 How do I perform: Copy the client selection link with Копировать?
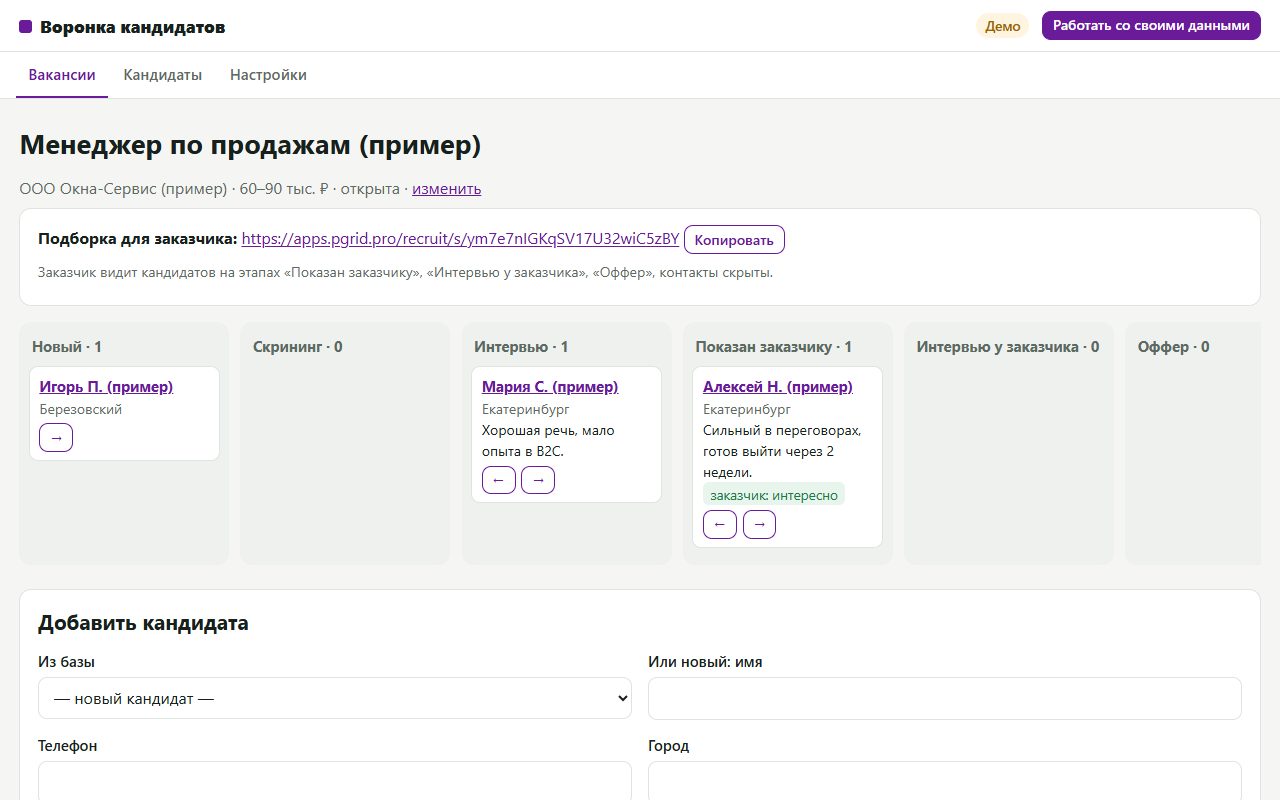[x=734, y=240]
